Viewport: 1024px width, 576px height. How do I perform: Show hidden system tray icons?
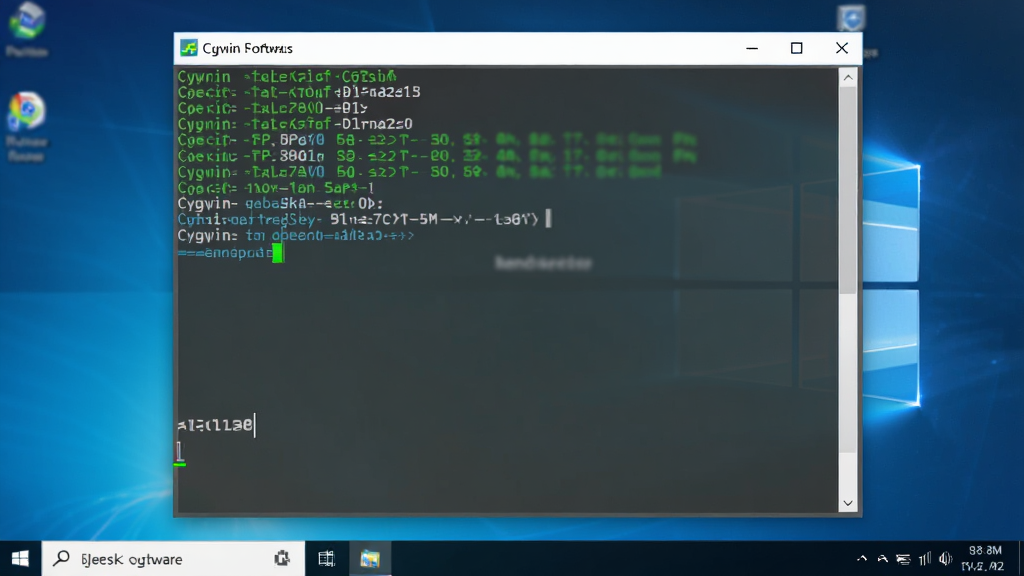pyautogui.click(x=861, y=558)
